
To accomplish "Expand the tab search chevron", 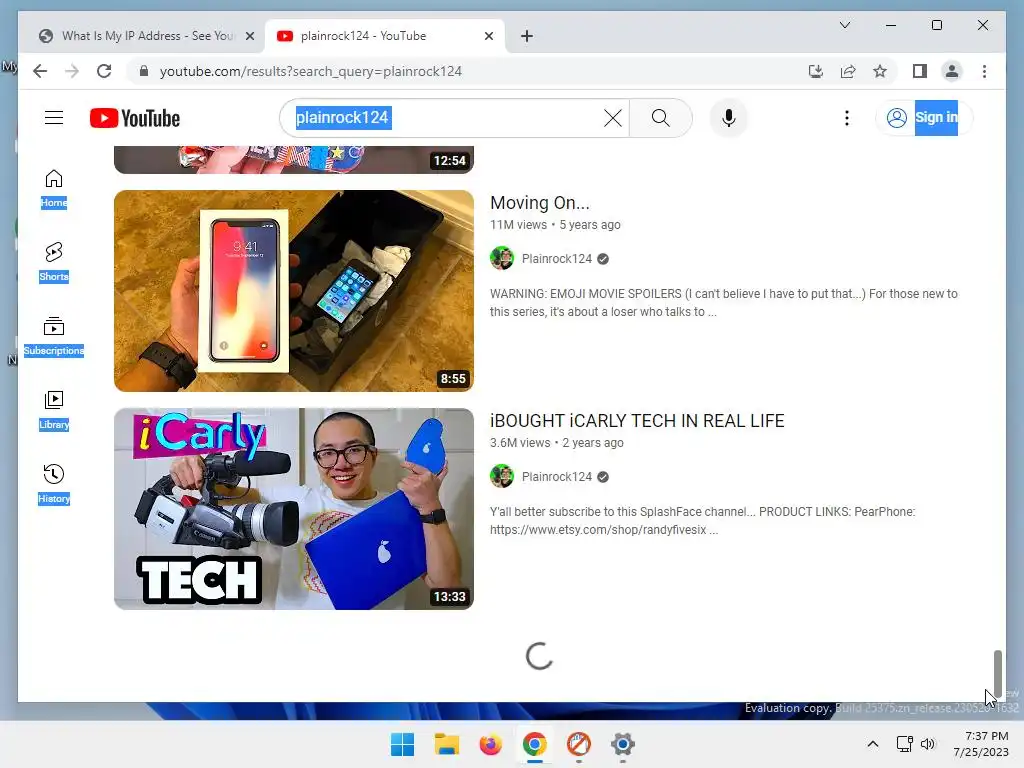I will click(844, 25).
